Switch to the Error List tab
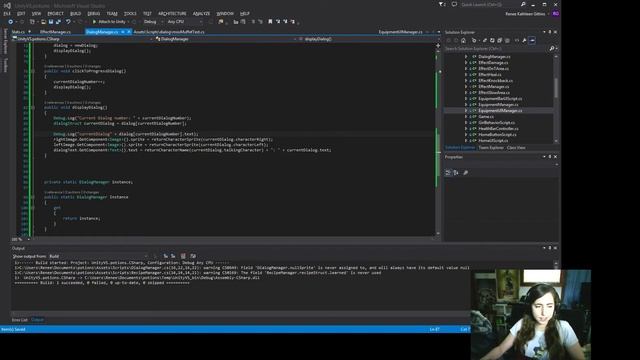The height and width of the screenshot is (360, 640). [20, 320]
